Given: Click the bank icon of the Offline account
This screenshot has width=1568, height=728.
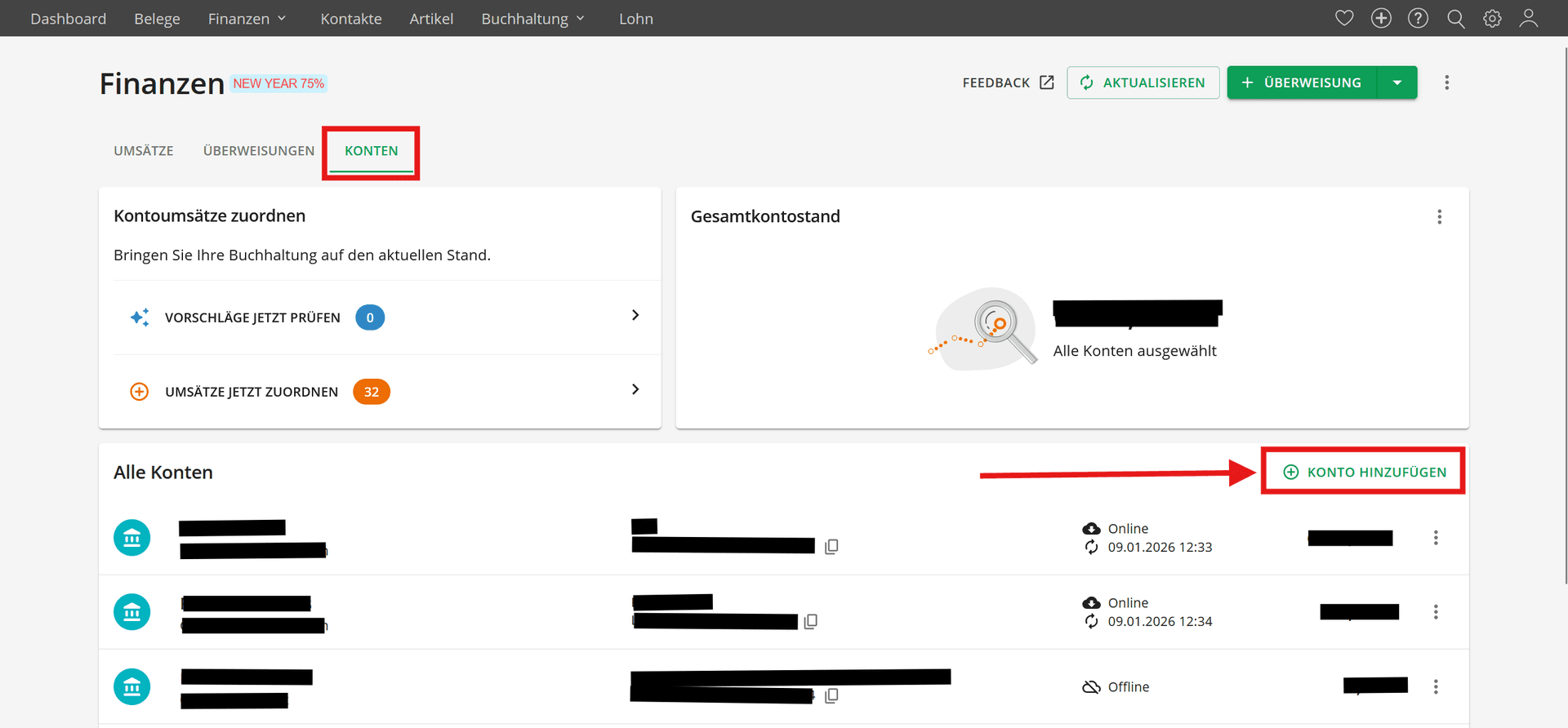Looking at the screenshot, I should (x=132, y=686).
